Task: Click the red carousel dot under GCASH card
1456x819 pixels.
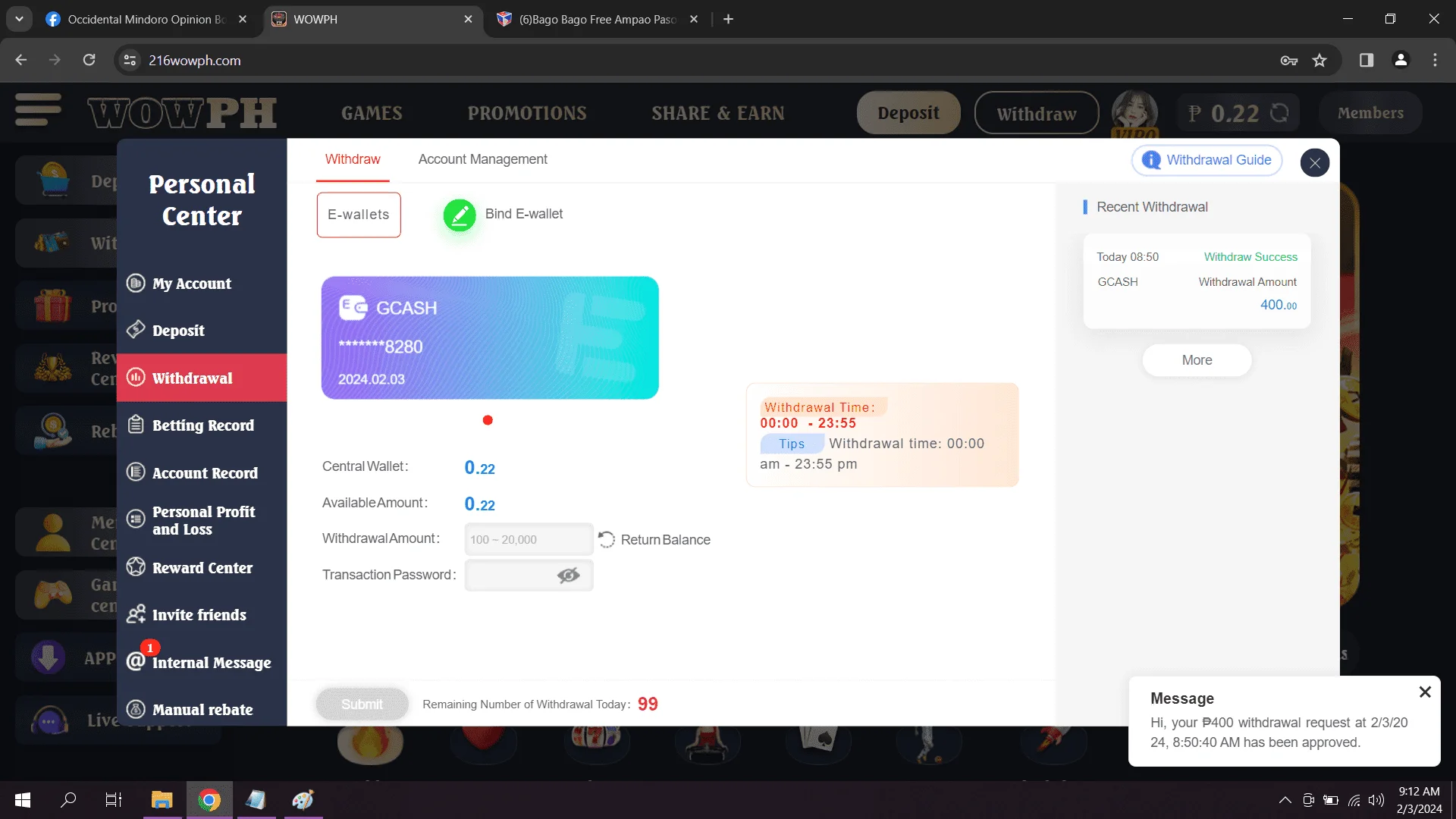Action: [488, 420]
